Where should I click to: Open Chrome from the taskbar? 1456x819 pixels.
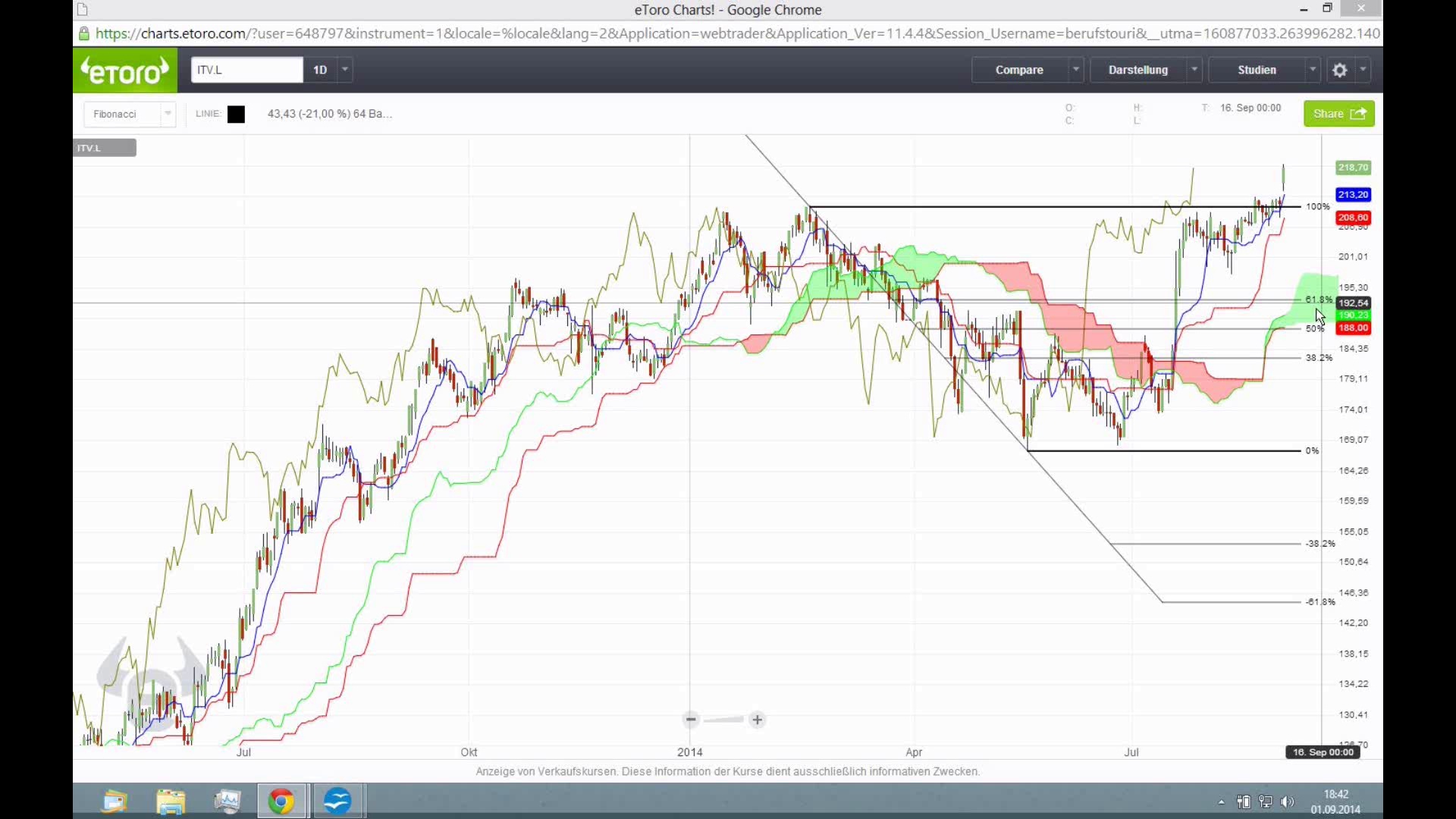[x=281, y=801]
